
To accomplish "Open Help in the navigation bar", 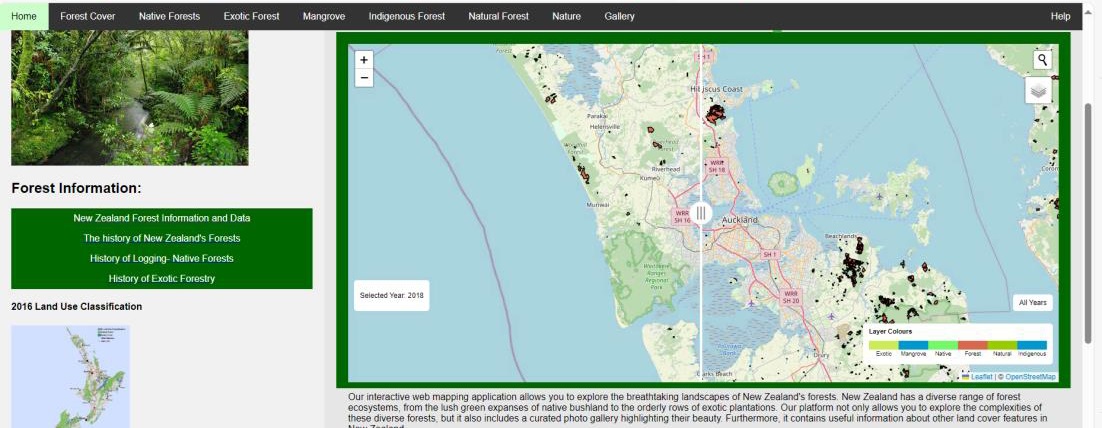I will pyautogui.click(x=1061, y=16).
